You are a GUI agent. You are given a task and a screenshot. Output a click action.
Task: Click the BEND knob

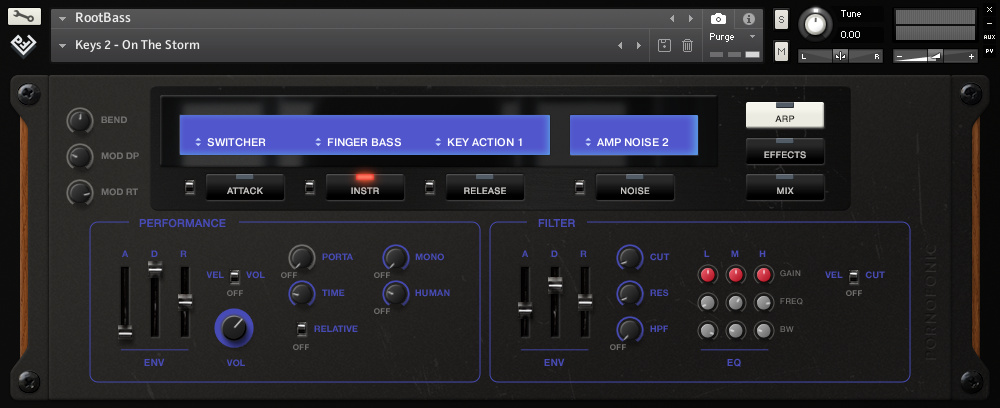pyautogui.click(x=80, y=120)
